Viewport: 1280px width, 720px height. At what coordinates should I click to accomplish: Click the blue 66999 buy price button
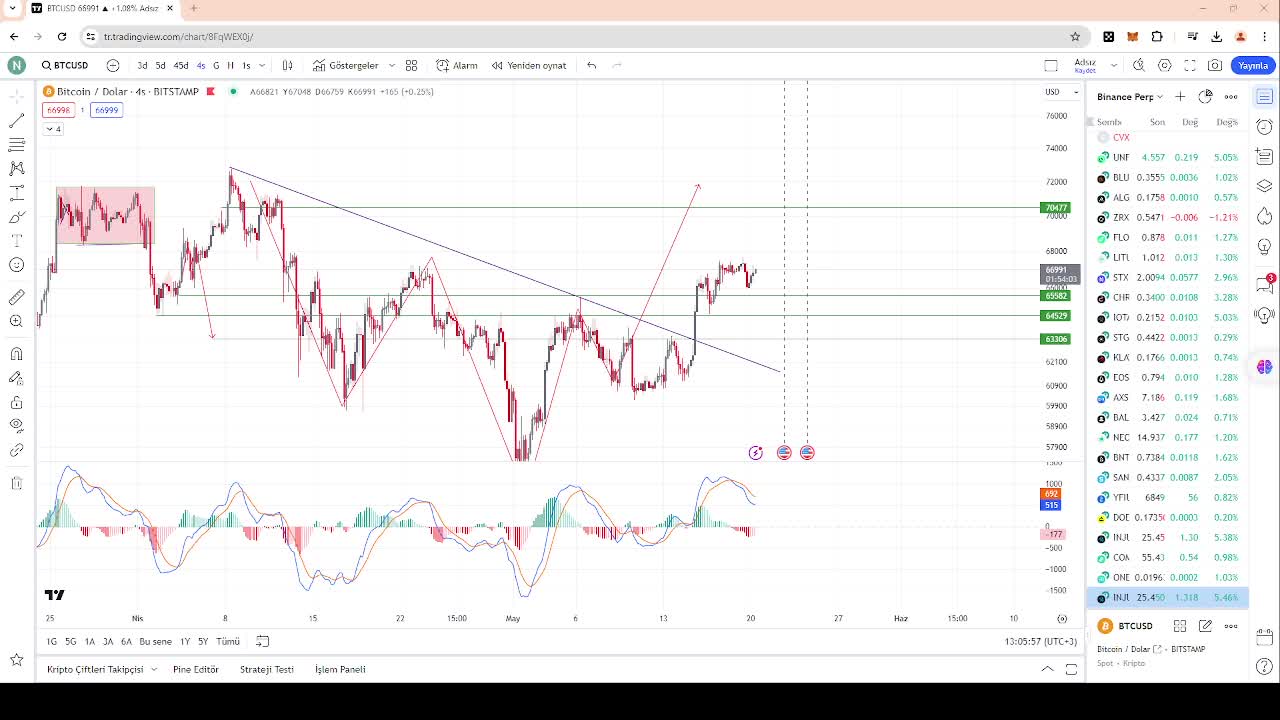[107, 110]
